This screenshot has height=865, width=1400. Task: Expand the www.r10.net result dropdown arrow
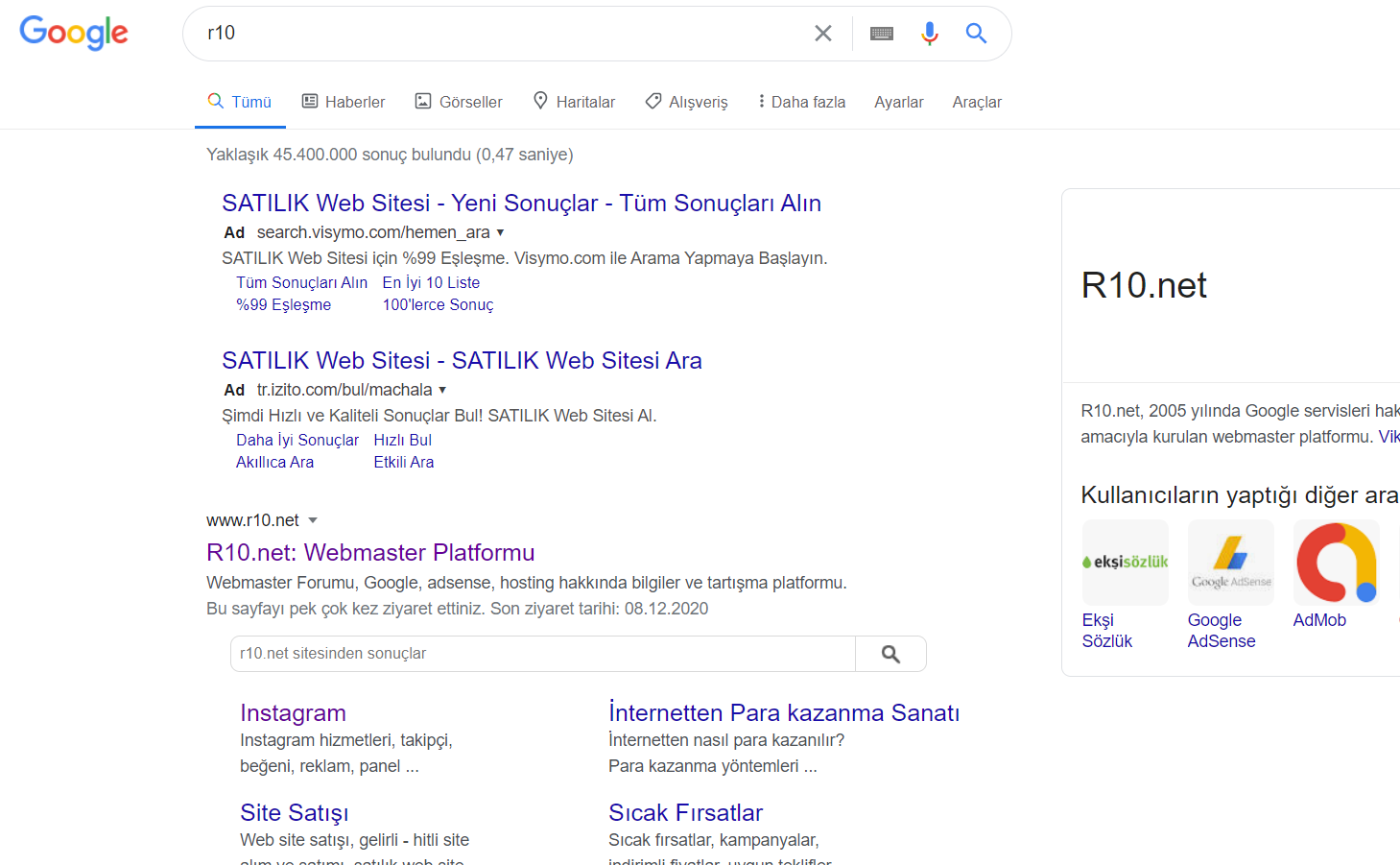coord(313,520)
